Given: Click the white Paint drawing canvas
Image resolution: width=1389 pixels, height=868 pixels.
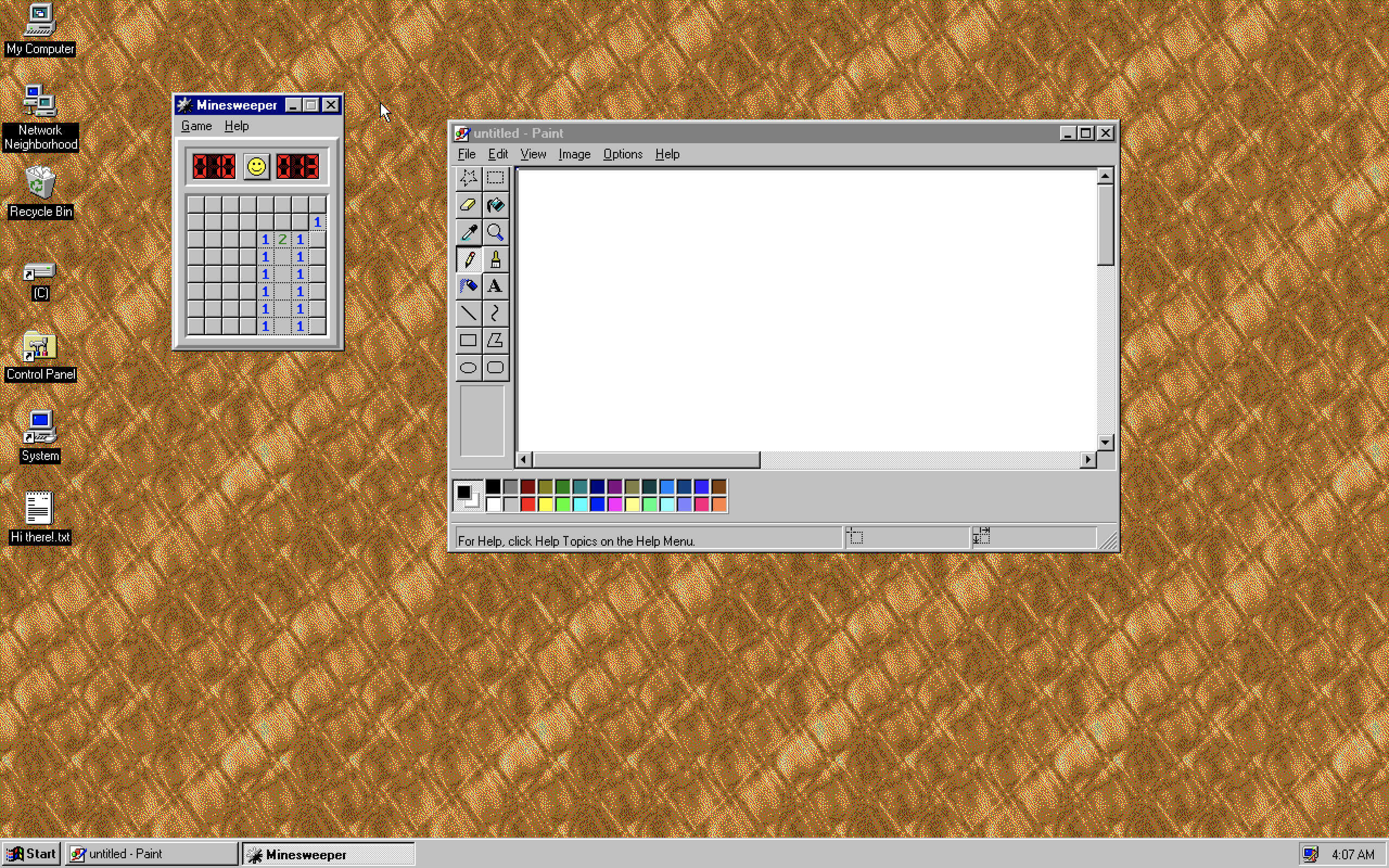Looking at the screenshot, I should pos(806,310).
